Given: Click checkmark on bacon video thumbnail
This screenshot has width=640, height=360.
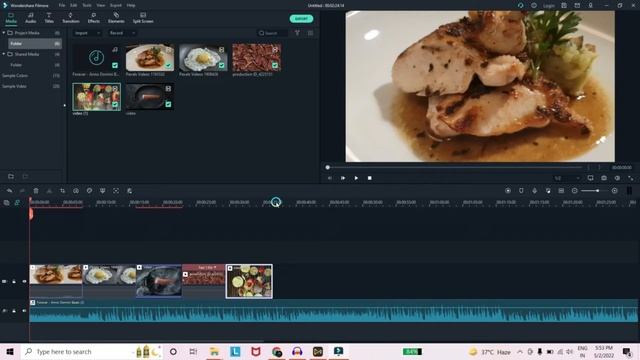Looking at the screenshot, I should [x=275, y=65].
